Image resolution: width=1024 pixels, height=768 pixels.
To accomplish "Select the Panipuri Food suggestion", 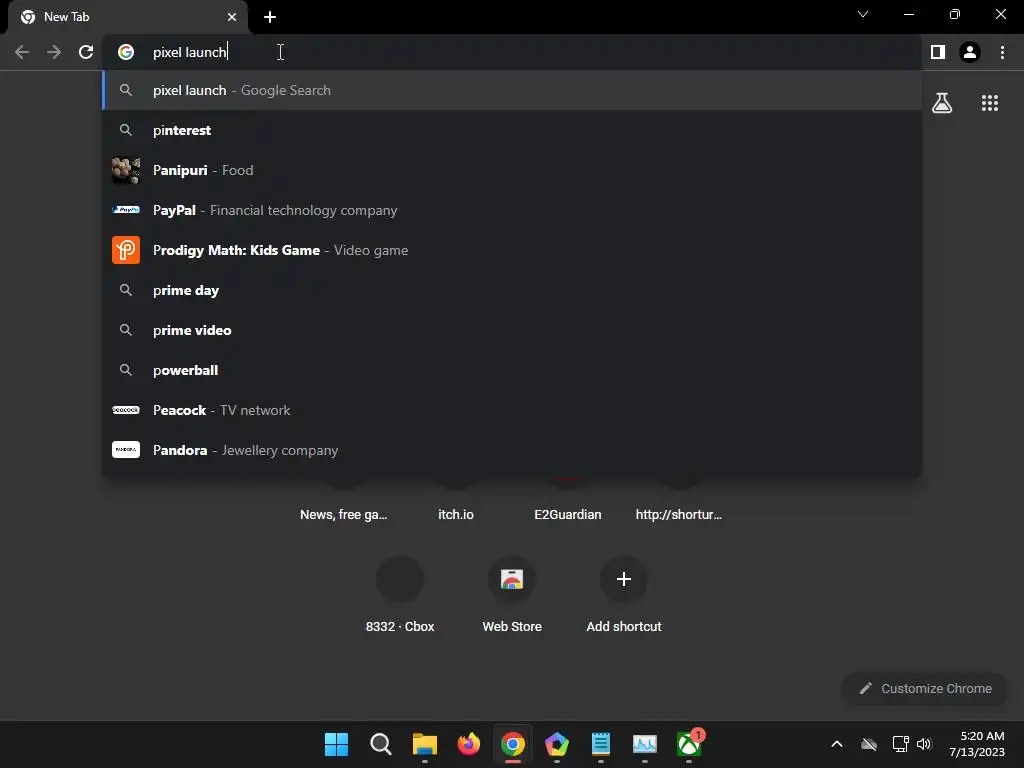I will 512,170.
